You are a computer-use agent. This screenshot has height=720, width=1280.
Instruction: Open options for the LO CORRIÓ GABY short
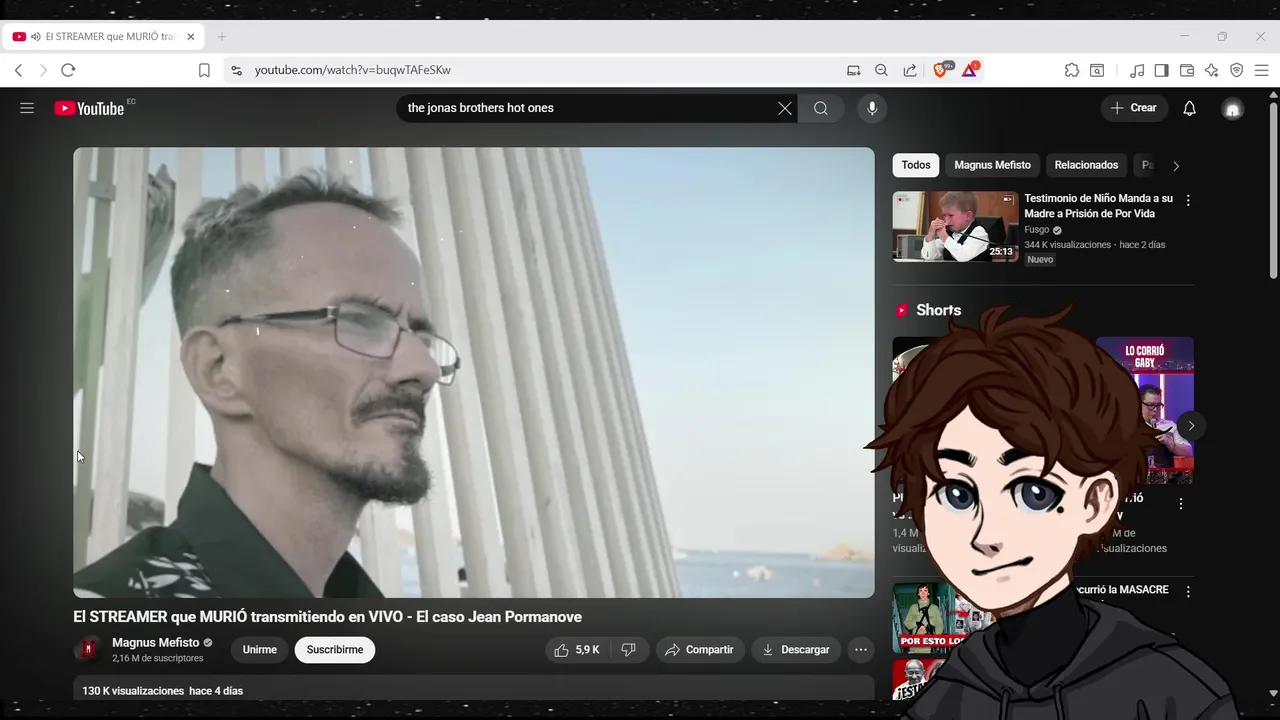point(1181,505)
